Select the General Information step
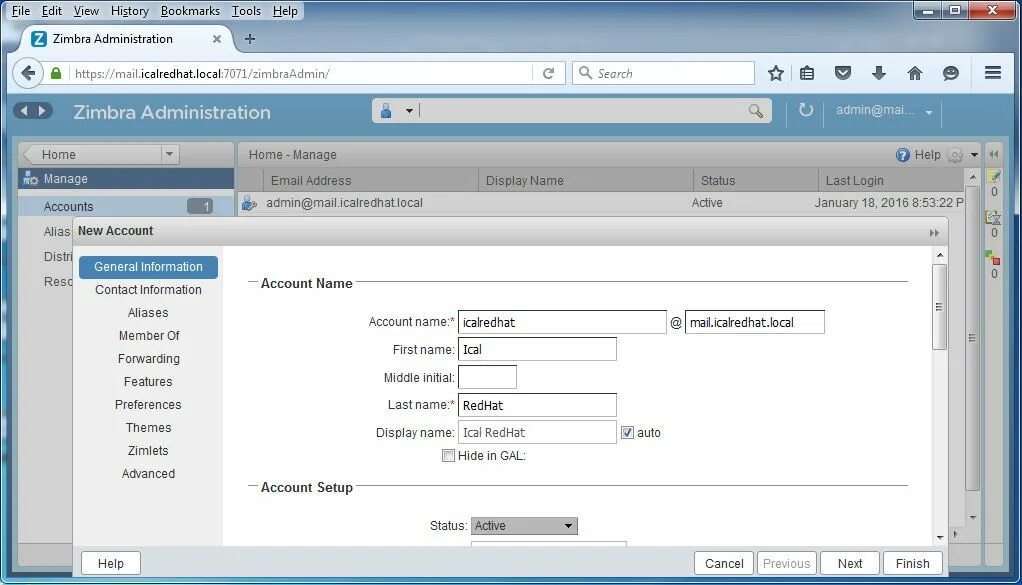The image size is (1022, 585). (x=148, y=266)
